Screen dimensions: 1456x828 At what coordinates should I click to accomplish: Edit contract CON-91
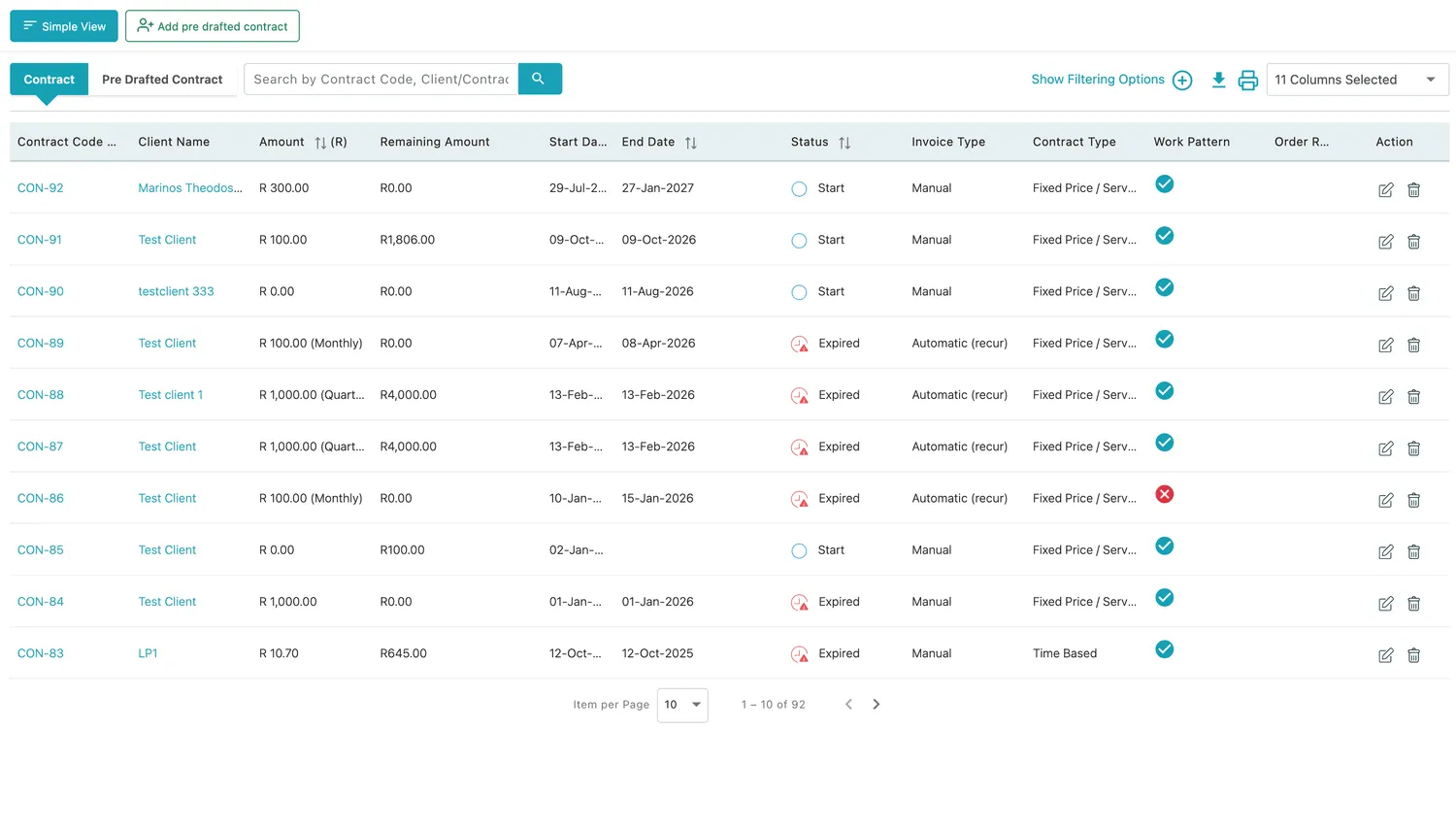tap(1385, 242)
